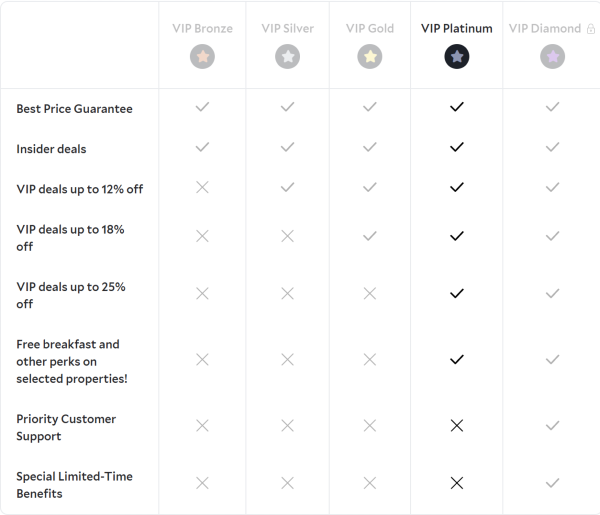Click the lock icon beside VIP Diamond
This screenshot has height=515, width=600.
(591, 29)
